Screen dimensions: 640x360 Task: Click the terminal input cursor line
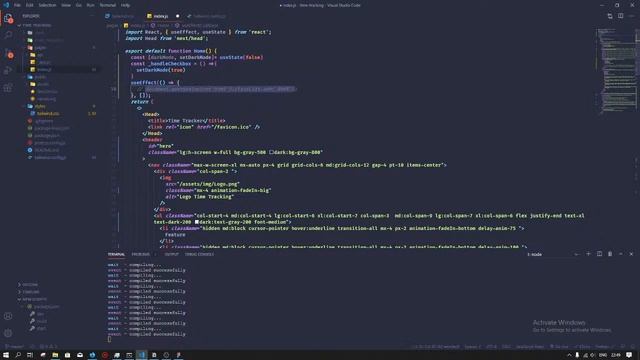109,339
